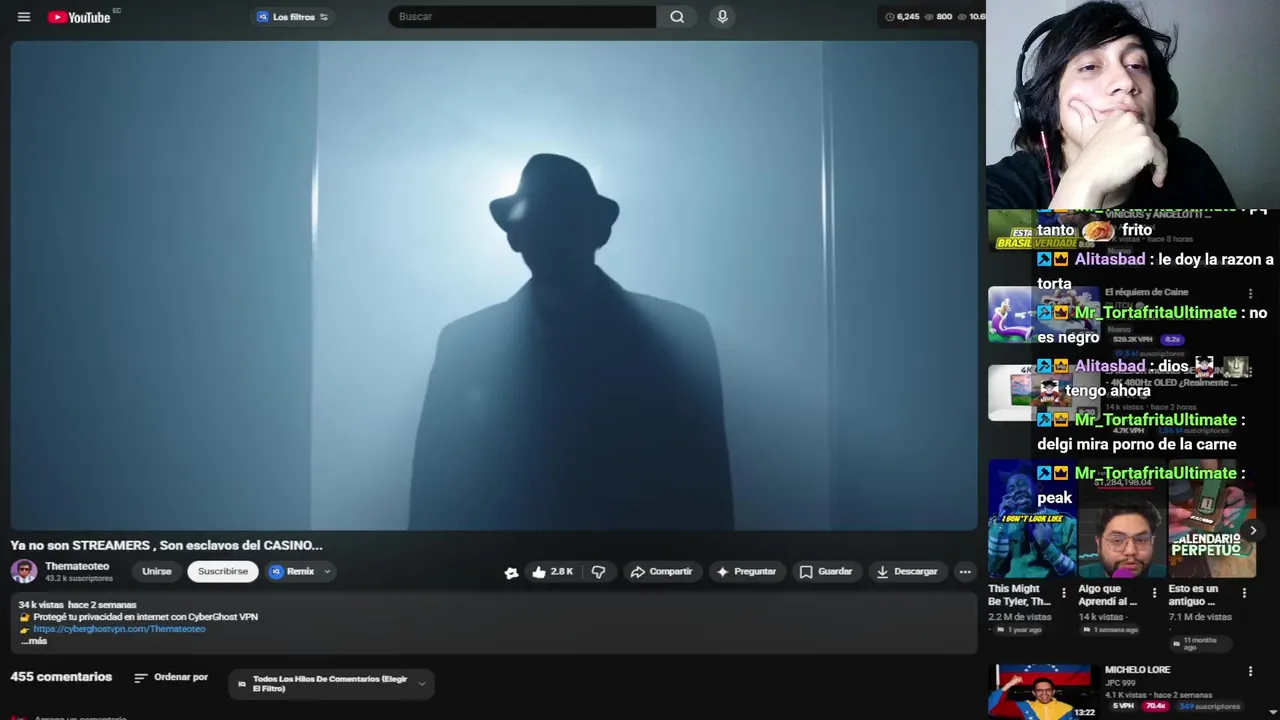The height and width of the screenshot is (720, 1280).
Task: Open options menu for 'Algo que Aprendí al'
Action: (x=1154, y=593)
